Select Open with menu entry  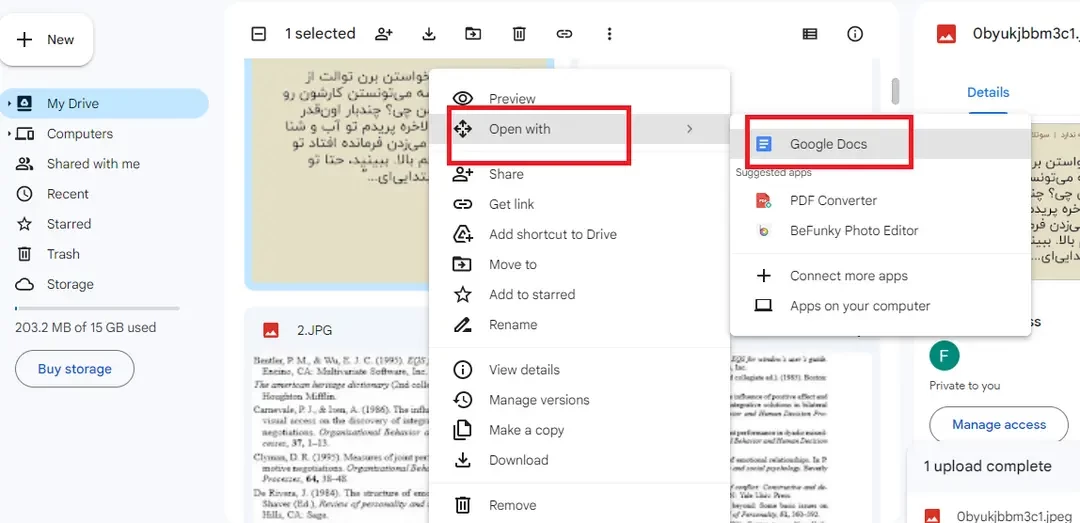point(579,129)
